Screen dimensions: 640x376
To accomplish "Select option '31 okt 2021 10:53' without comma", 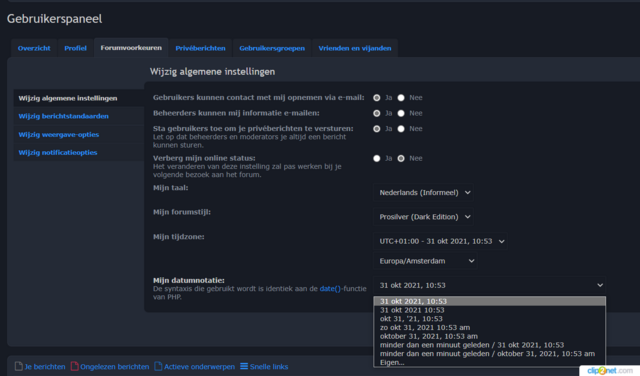I will coord(489,310).
